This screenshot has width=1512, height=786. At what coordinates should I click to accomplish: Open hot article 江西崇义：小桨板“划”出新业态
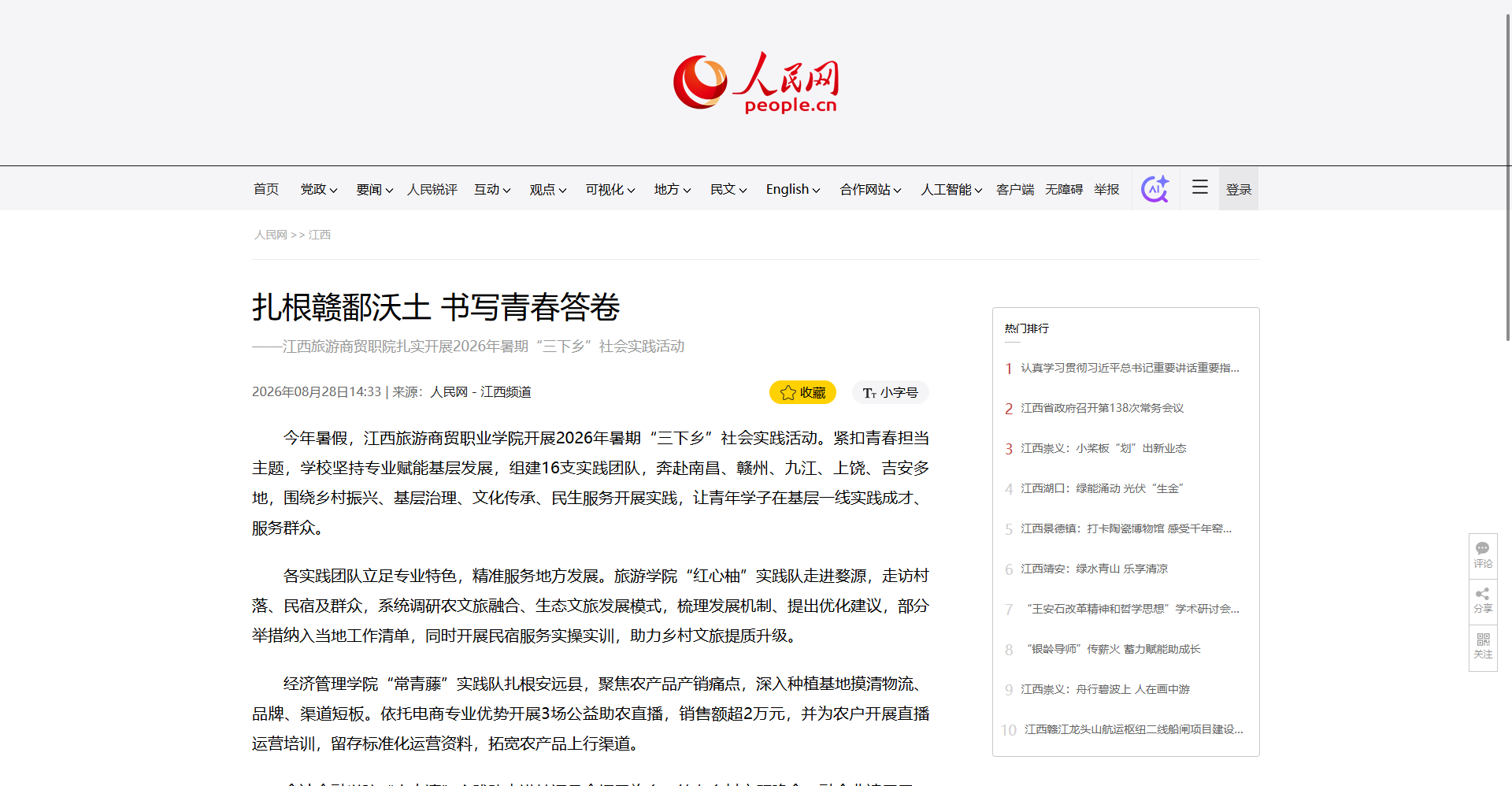[x=1103, y=448]
